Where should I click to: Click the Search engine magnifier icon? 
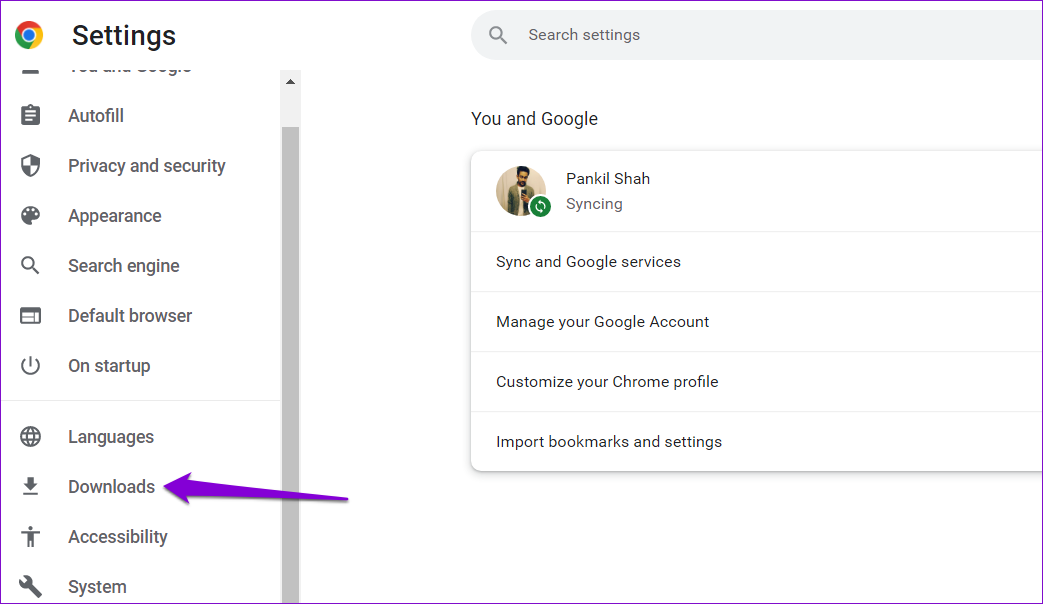point(30,265)
